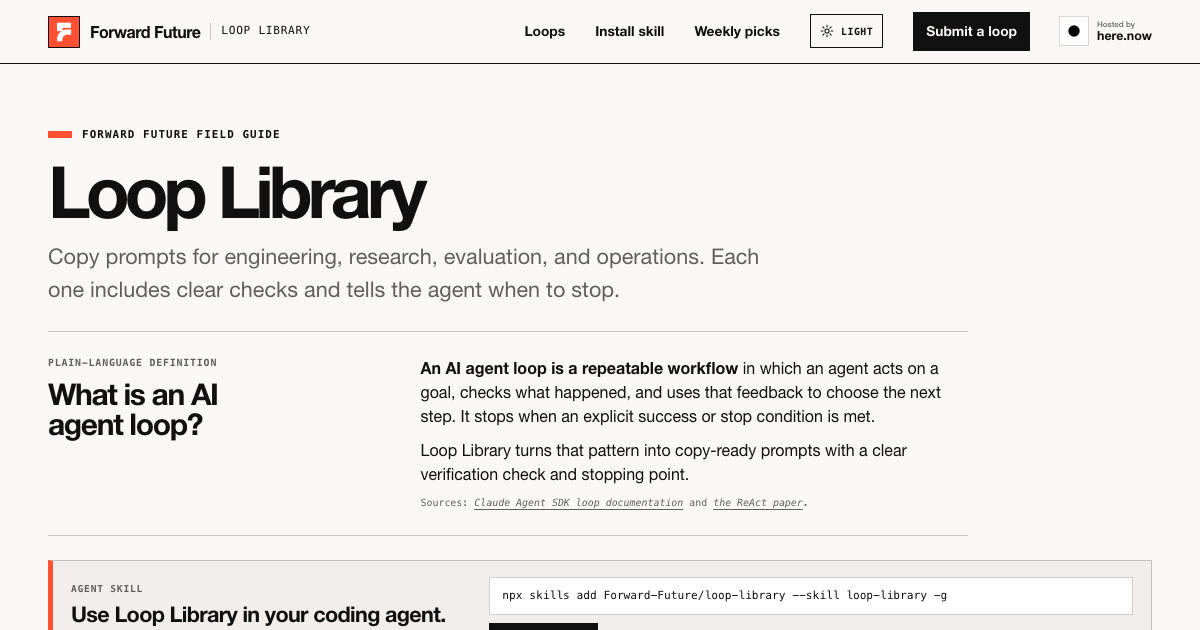Open the Hosted by here.now link

click(x=1106, y=31)
